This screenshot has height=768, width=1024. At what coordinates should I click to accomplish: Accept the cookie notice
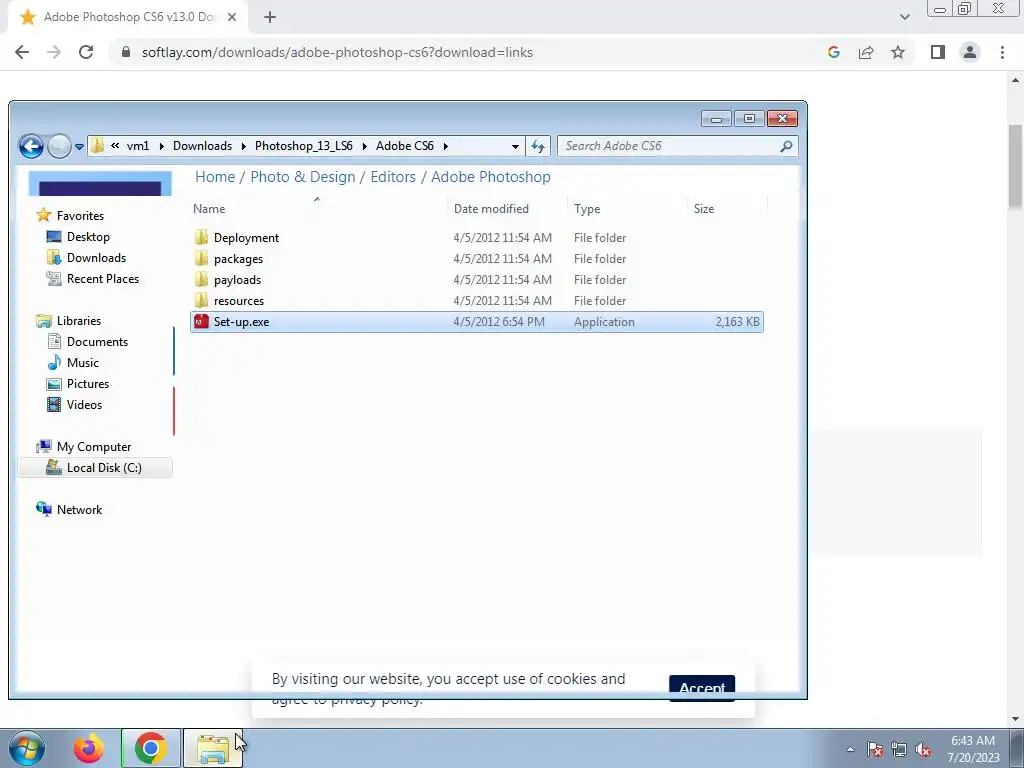point(702,688)
